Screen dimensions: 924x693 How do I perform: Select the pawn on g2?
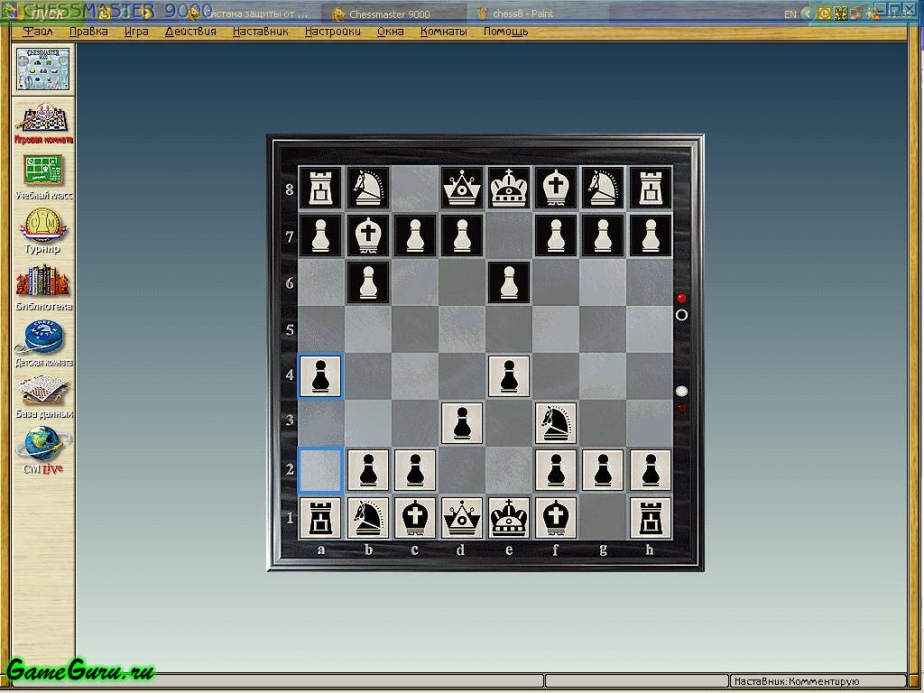pyautogui.click(x=603, y=470)
